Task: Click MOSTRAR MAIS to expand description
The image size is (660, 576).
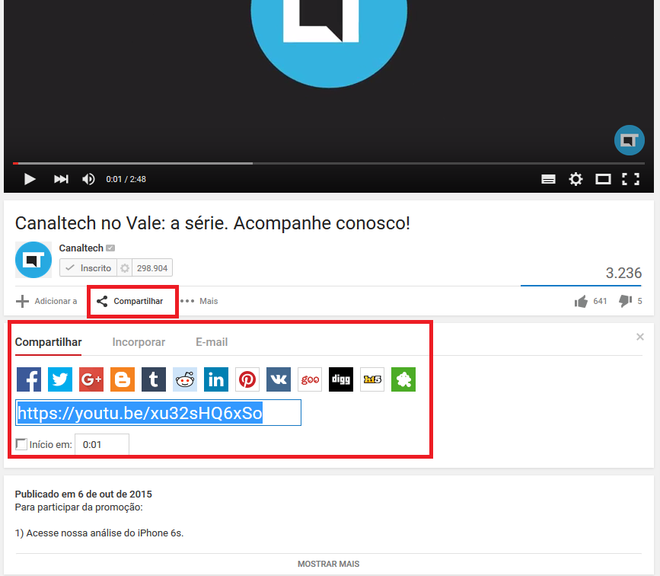Action: [328, 564]
